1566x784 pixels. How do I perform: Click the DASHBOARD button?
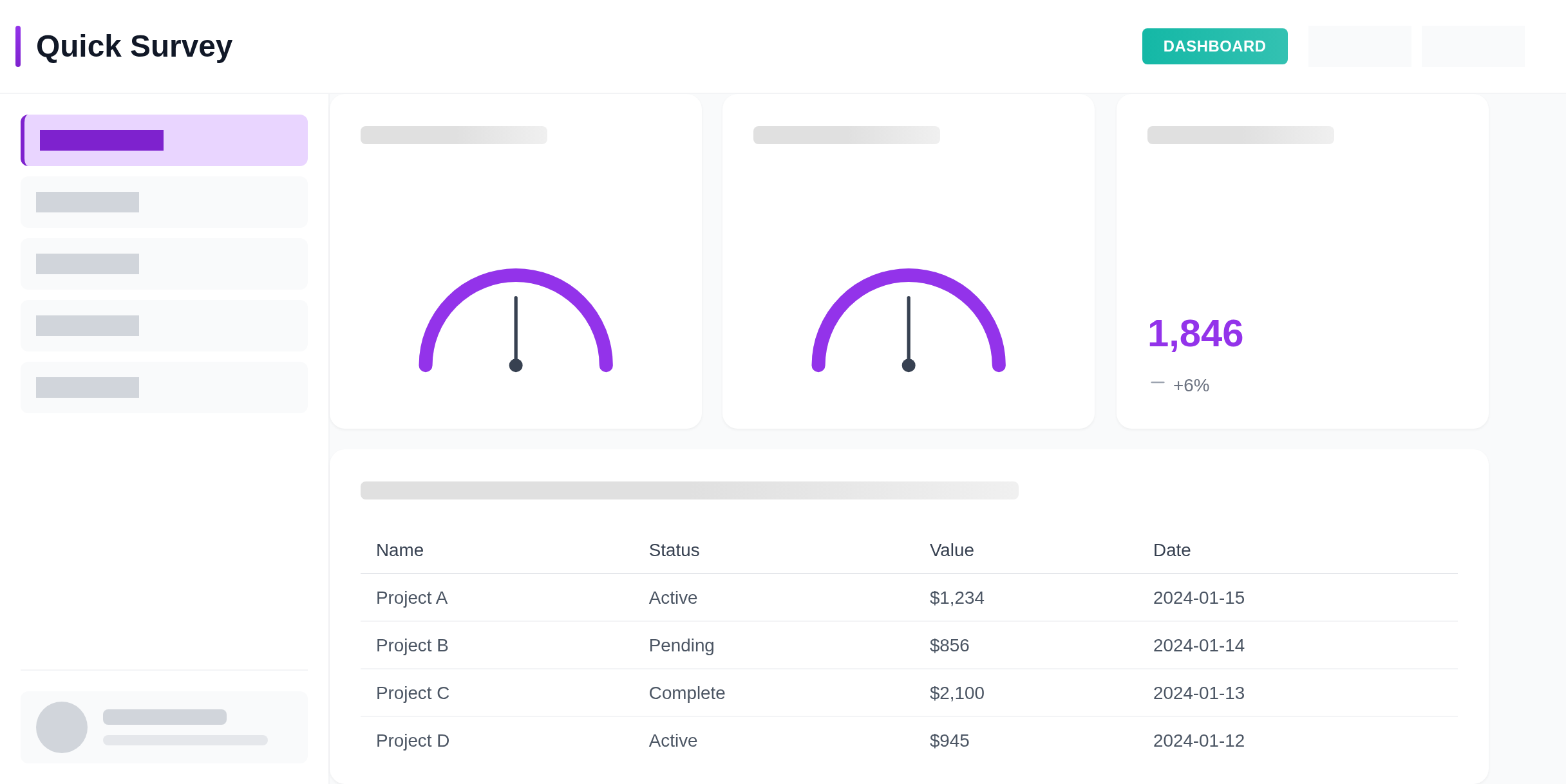[1214, 46]
